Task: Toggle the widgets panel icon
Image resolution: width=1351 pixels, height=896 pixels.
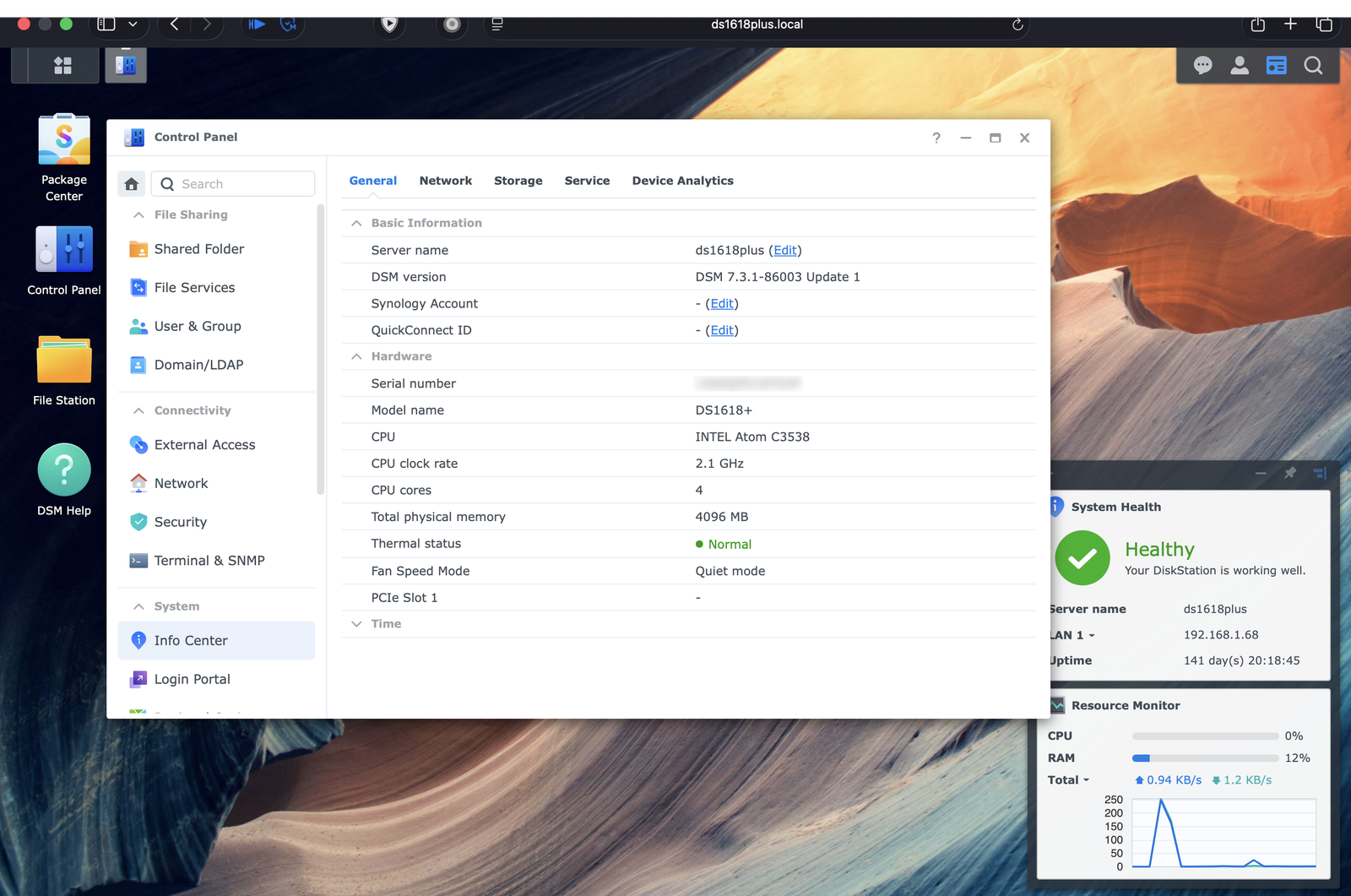Action: pyautogui.click(x=1276, y=65)
